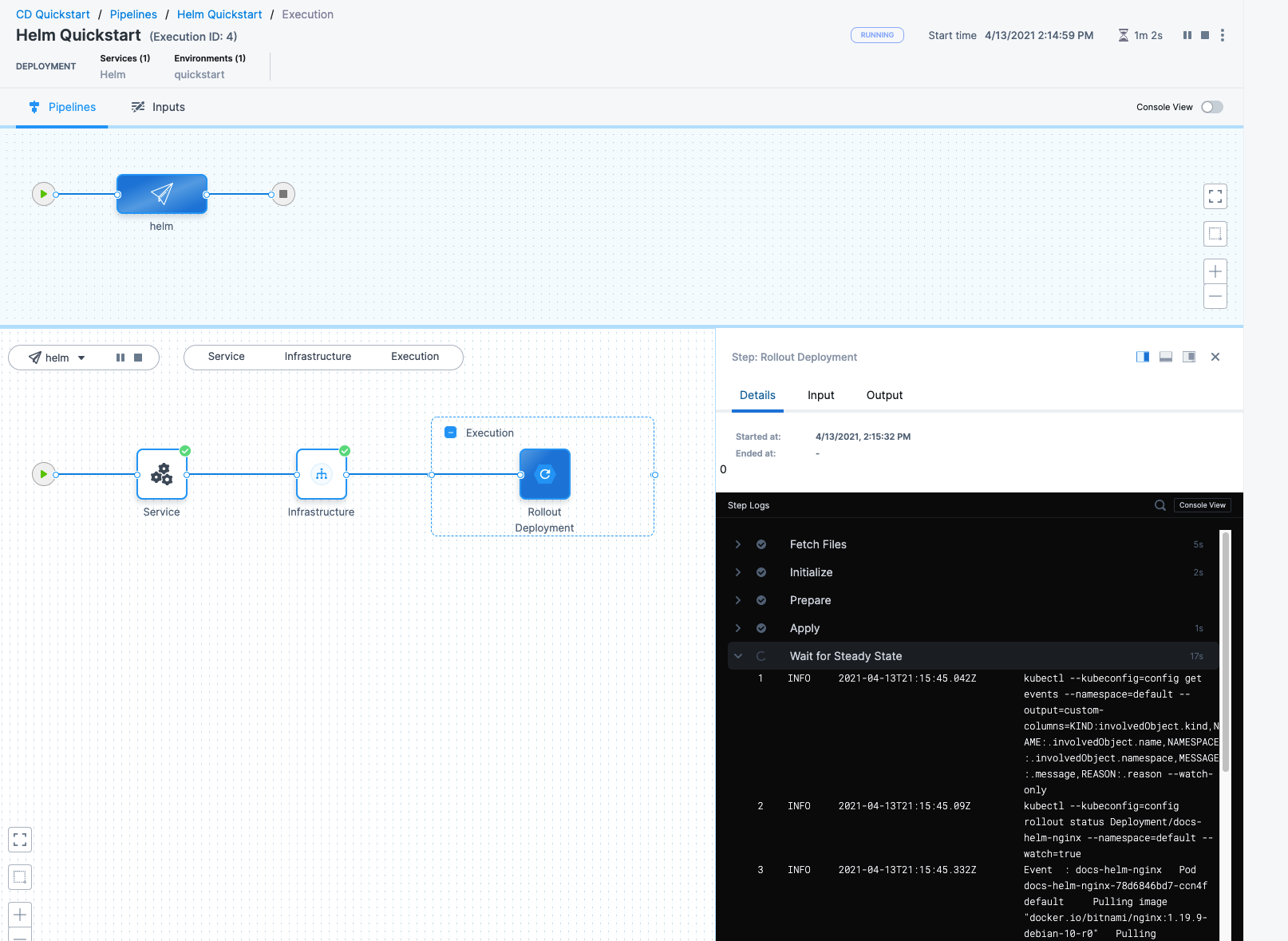Switch to the Pipelines tab

62,107
